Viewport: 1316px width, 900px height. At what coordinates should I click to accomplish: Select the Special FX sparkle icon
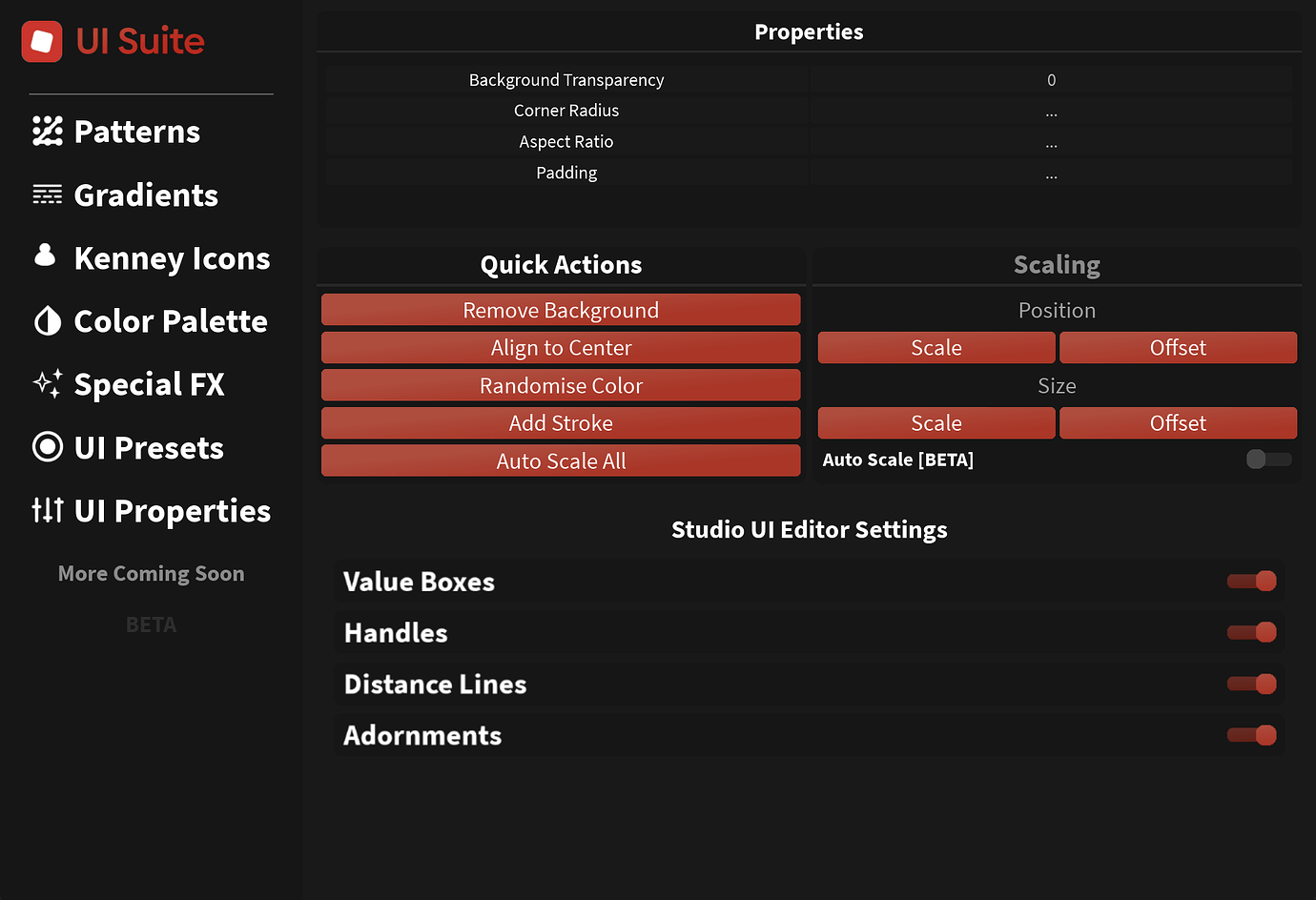coord(46,383)
